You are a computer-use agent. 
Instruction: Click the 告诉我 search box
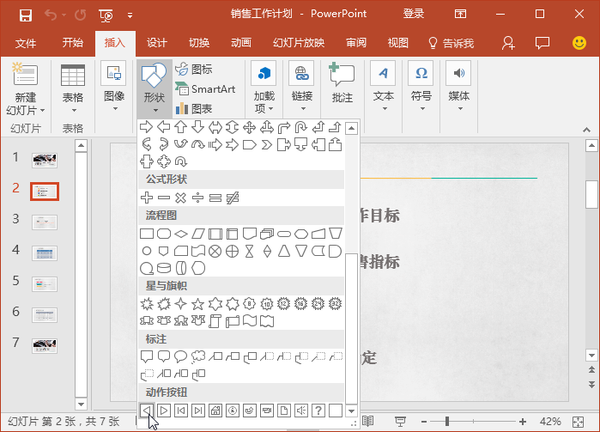click(x=452, y=43)
